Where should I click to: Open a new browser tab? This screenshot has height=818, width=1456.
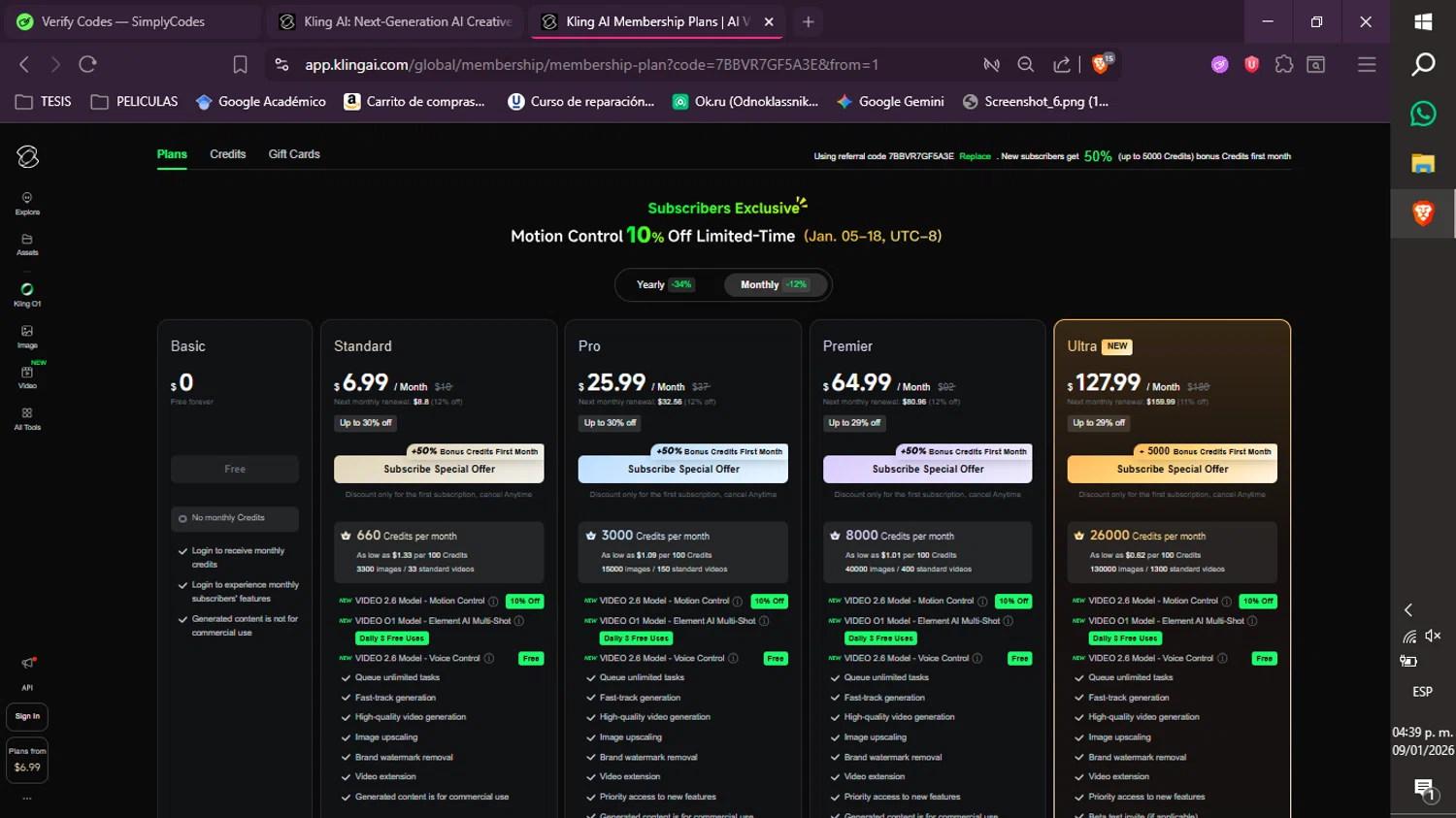pos(808,21)
